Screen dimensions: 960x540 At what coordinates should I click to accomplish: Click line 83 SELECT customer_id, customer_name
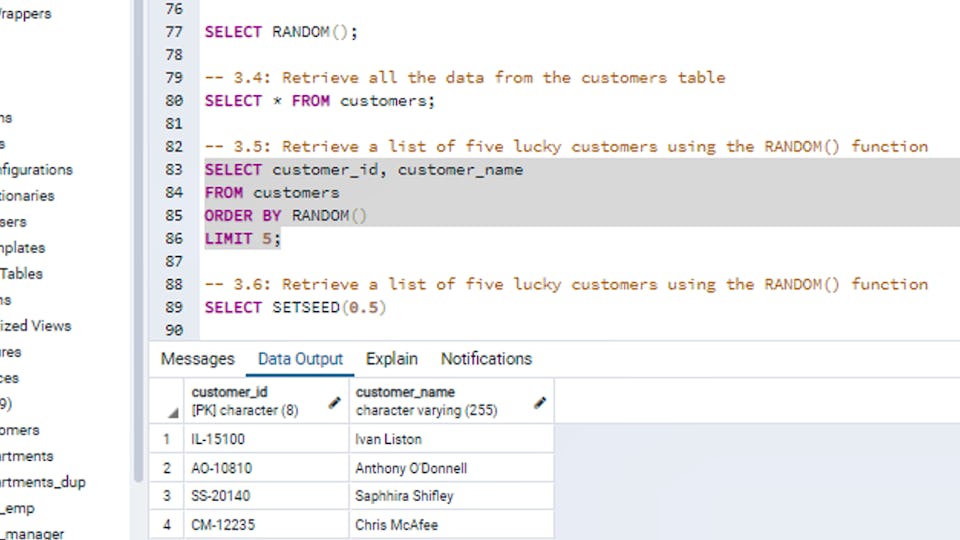tap(364, 170)
